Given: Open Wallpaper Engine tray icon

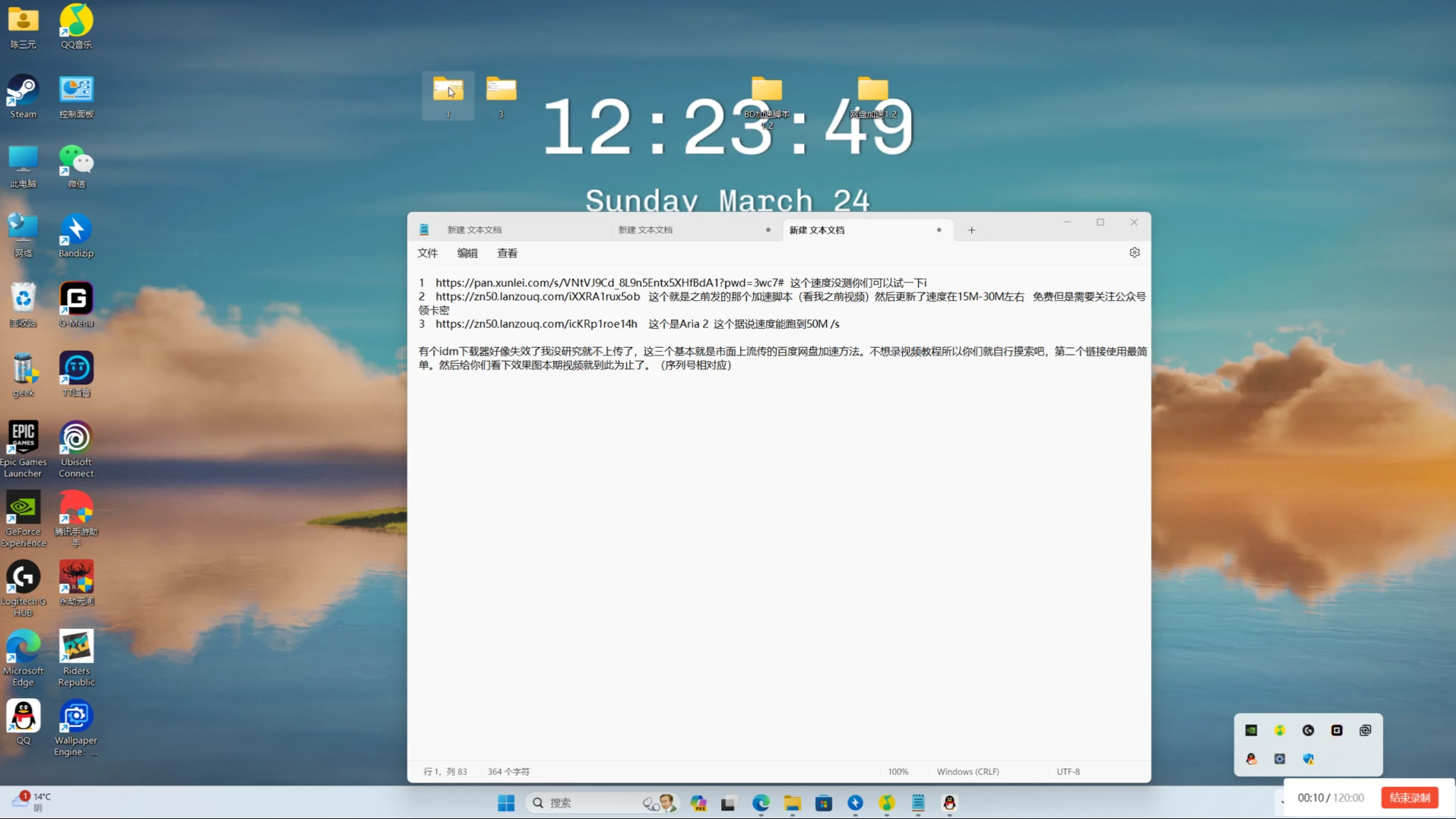Looking at the screenshot, I should [1366, 730].
